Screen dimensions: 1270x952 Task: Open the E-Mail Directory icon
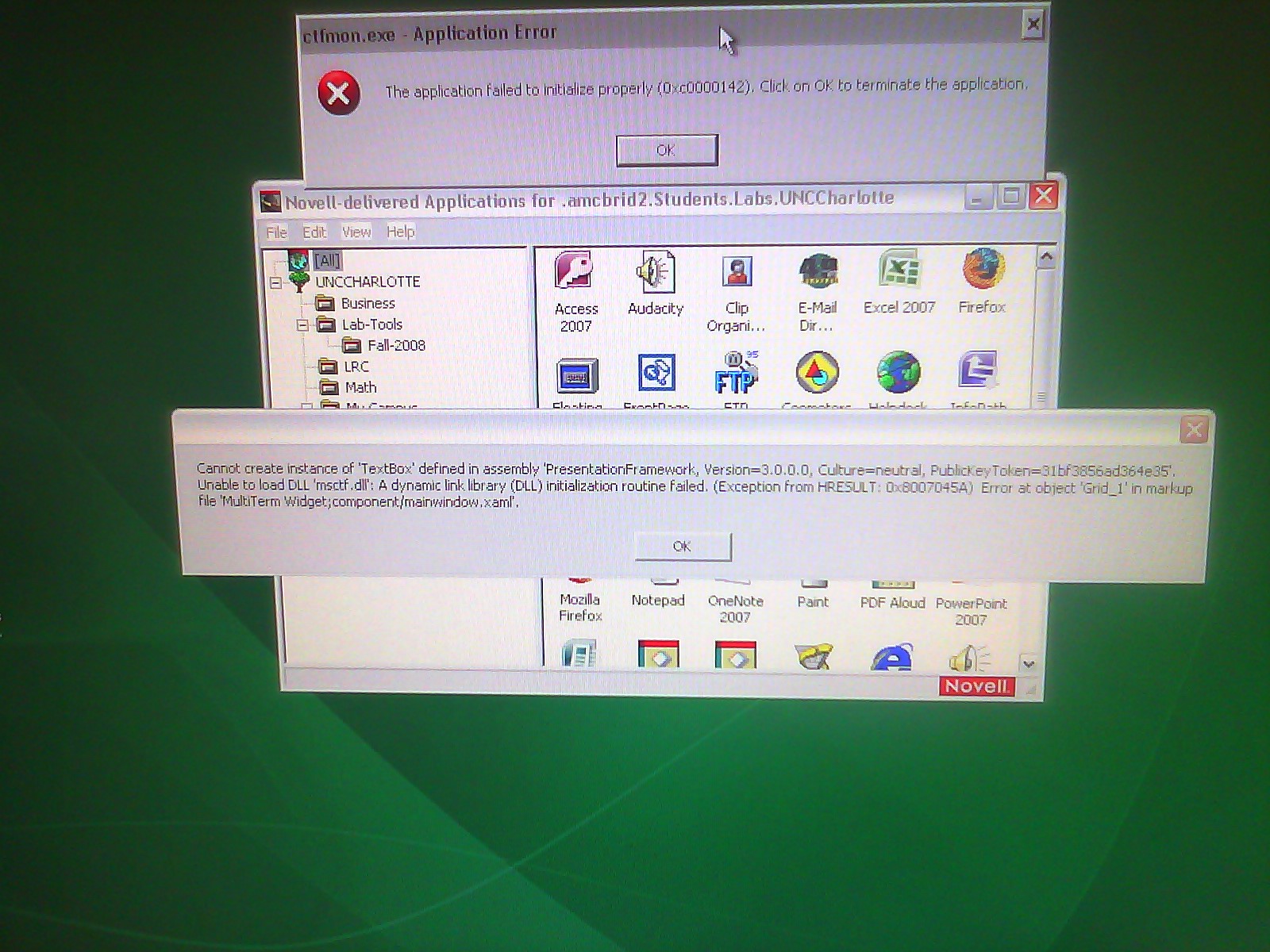(818, 274)
